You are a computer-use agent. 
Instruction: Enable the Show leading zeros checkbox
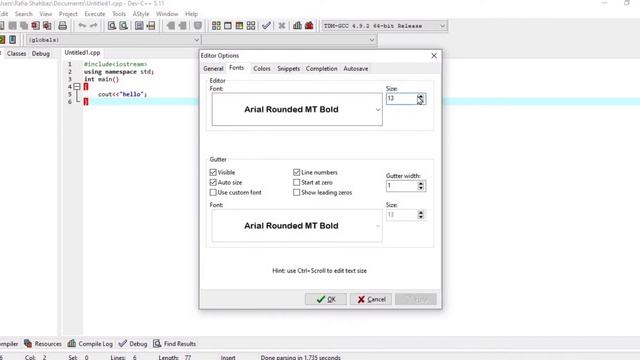coord(297,192)
